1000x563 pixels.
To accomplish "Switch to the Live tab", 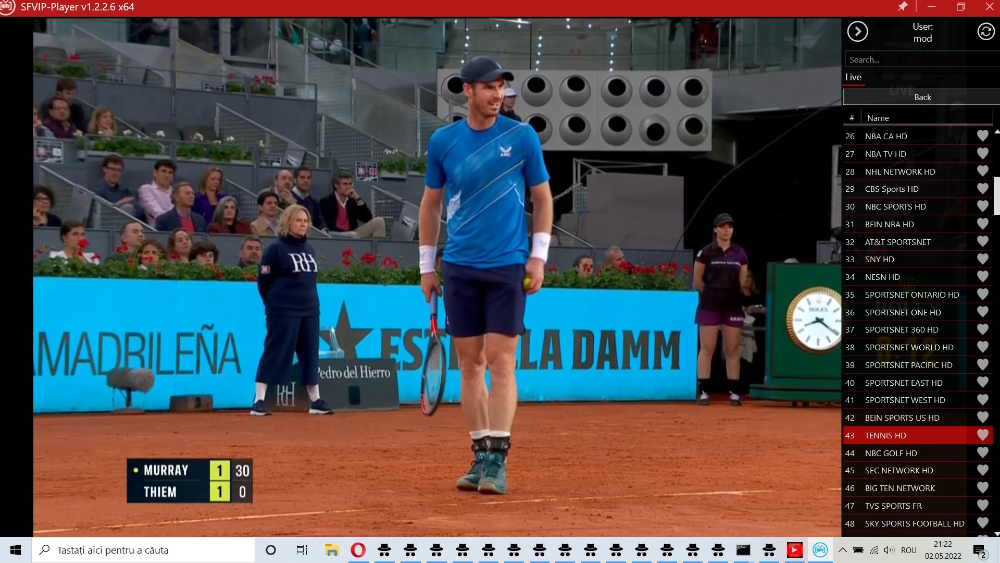I will (x=853, y=77).
